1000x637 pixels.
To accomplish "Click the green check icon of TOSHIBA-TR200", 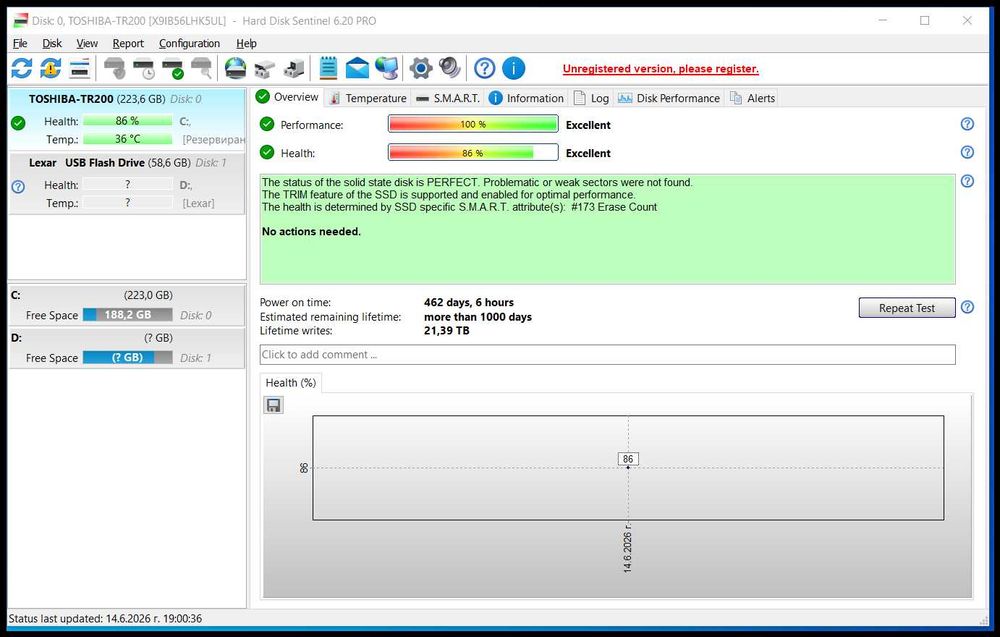I will [18, 123].
